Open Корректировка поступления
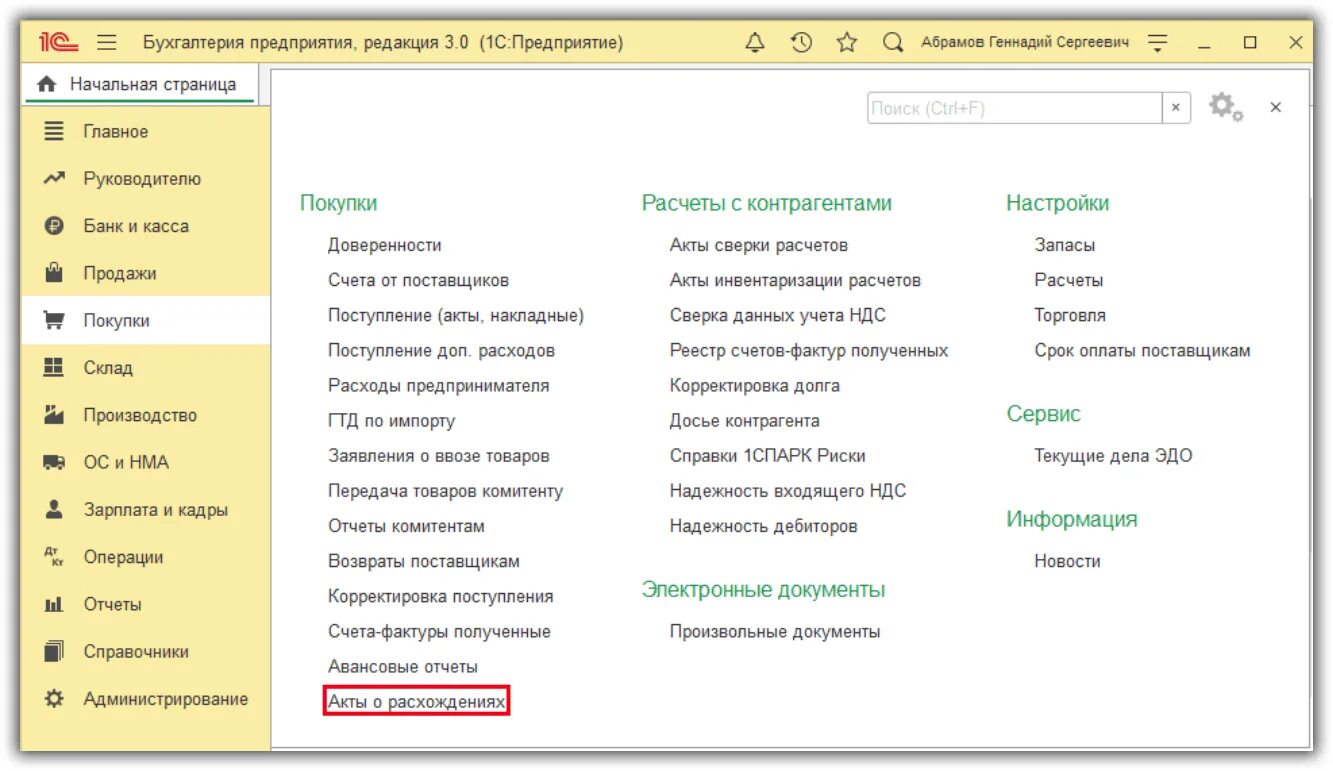This screenshot has width=1333, height=771. tap(441, 597)
